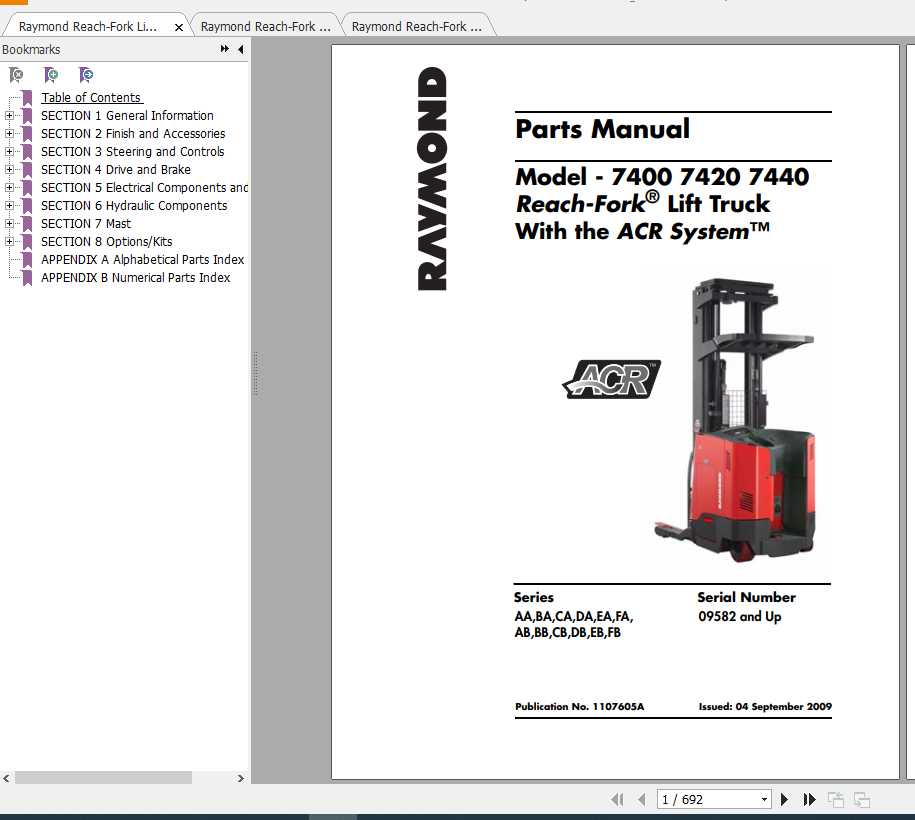Click the Bookmarks panel title
Image resolution: width=915 pixels, height=820 pixels.
click(x=31, y=50)
